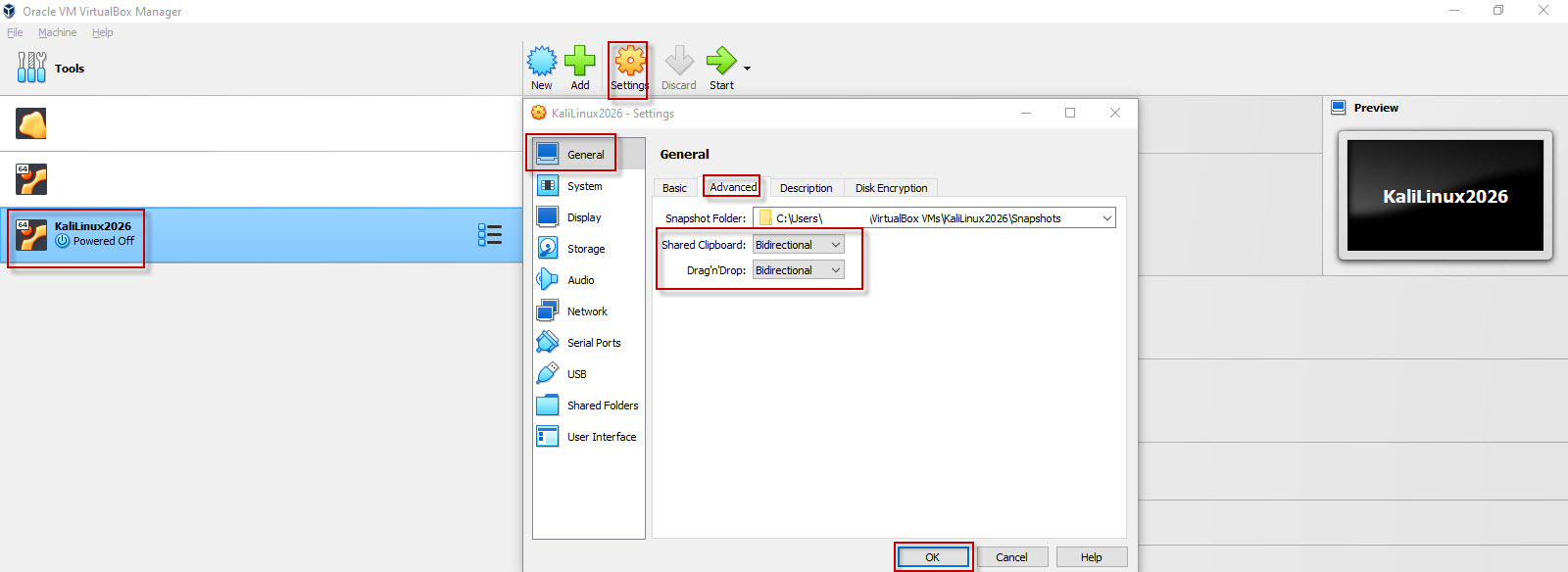Open the General settings category

pos(588,155)
